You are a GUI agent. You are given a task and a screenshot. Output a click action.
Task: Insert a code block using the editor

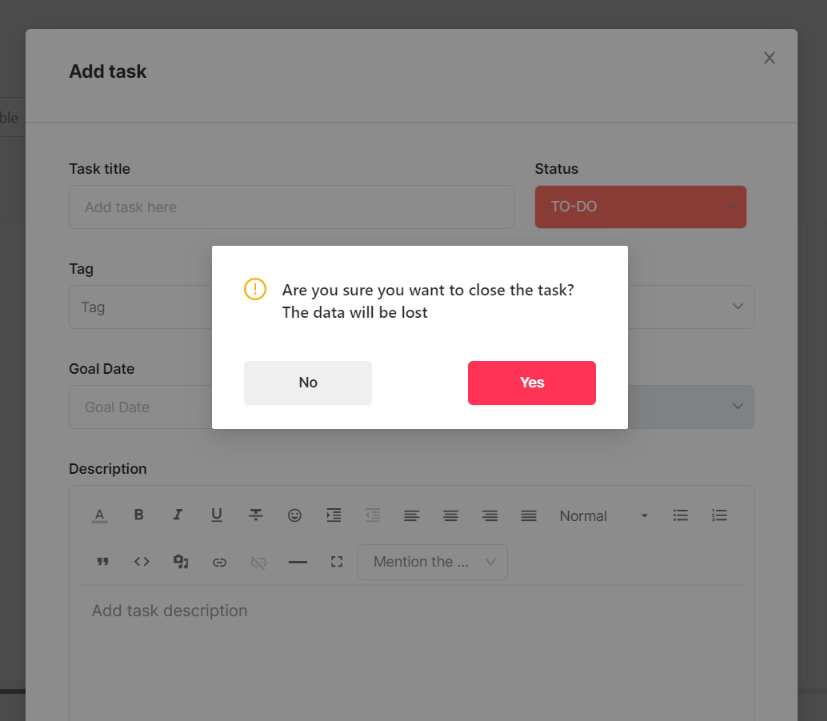(141, 561)
